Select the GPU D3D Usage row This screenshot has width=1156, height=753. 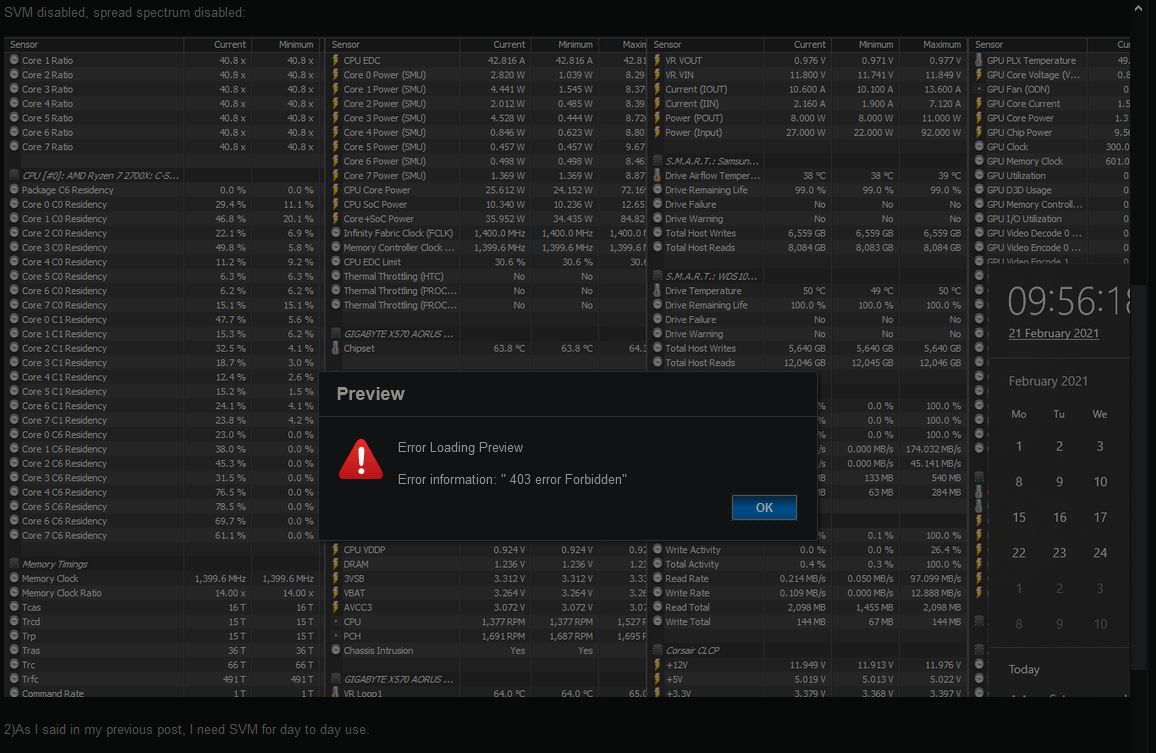[x=1051, y=190]
